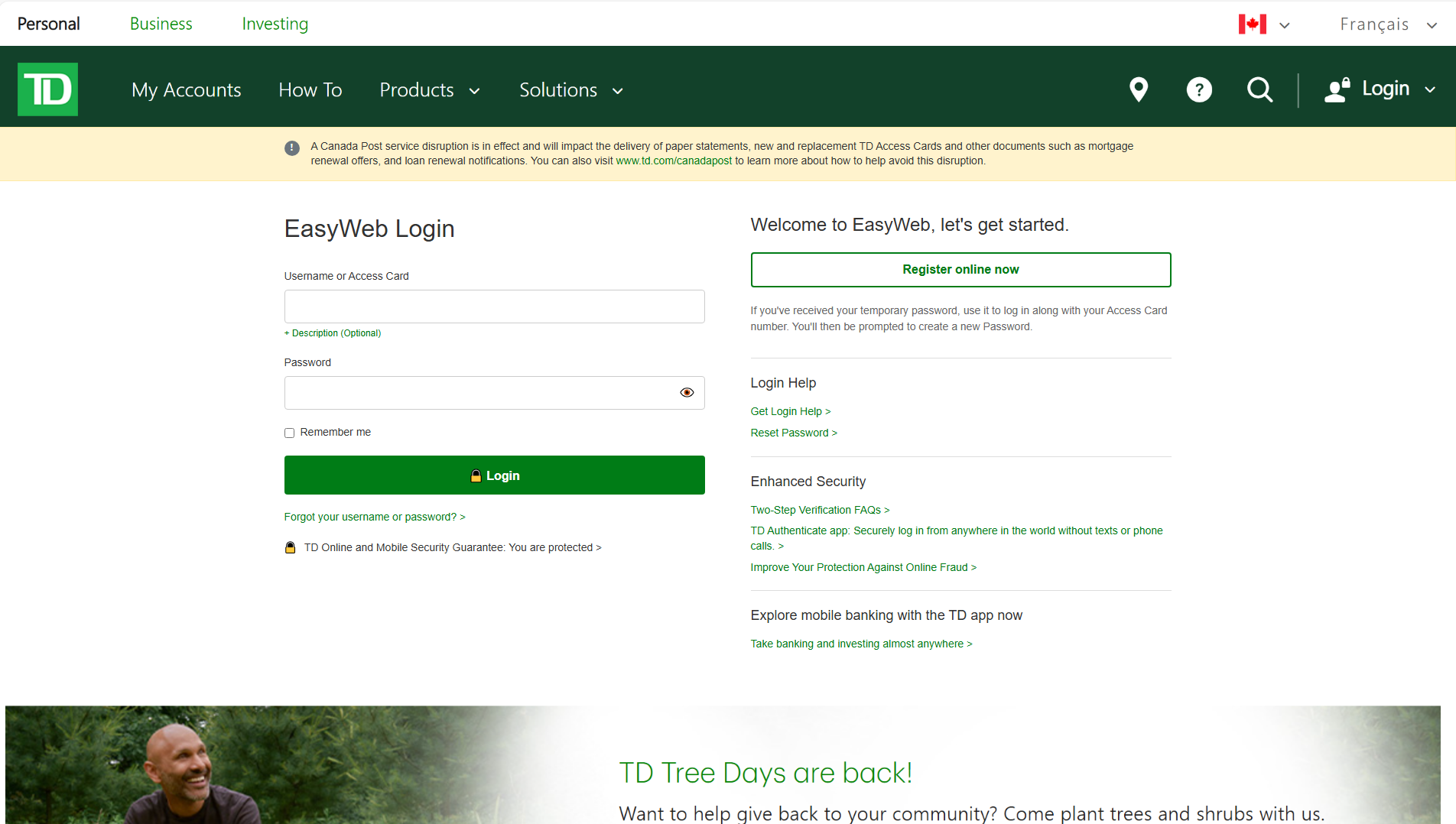Viewport: 1456px width, 824px height.
Task: Open Improve Your Protection Against Online Fraud
Action: [x=863, y=567]
